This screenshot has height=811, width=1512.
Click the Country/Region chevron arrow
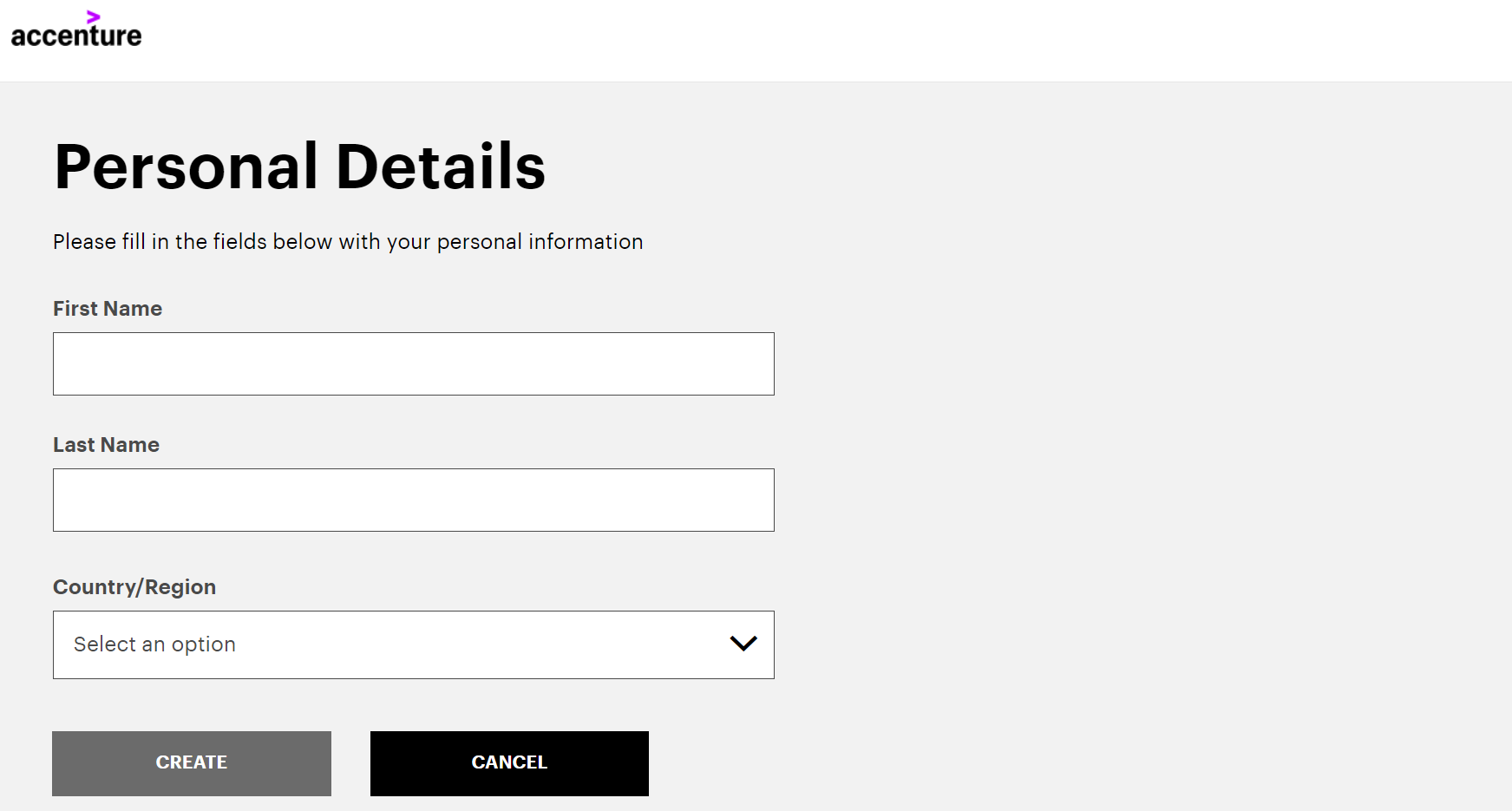[743, 644]
